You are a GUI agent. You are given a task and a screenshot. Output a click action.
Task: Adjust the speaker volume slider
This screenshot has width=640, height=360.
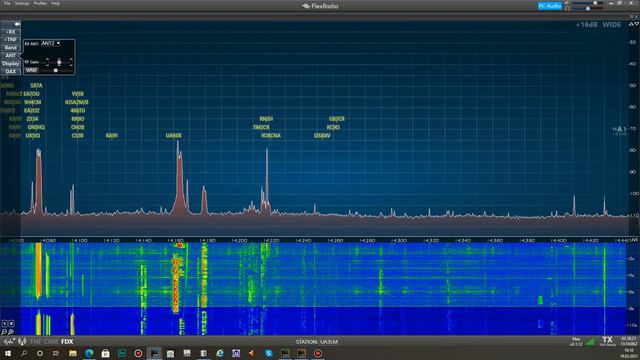pos(588,3)
